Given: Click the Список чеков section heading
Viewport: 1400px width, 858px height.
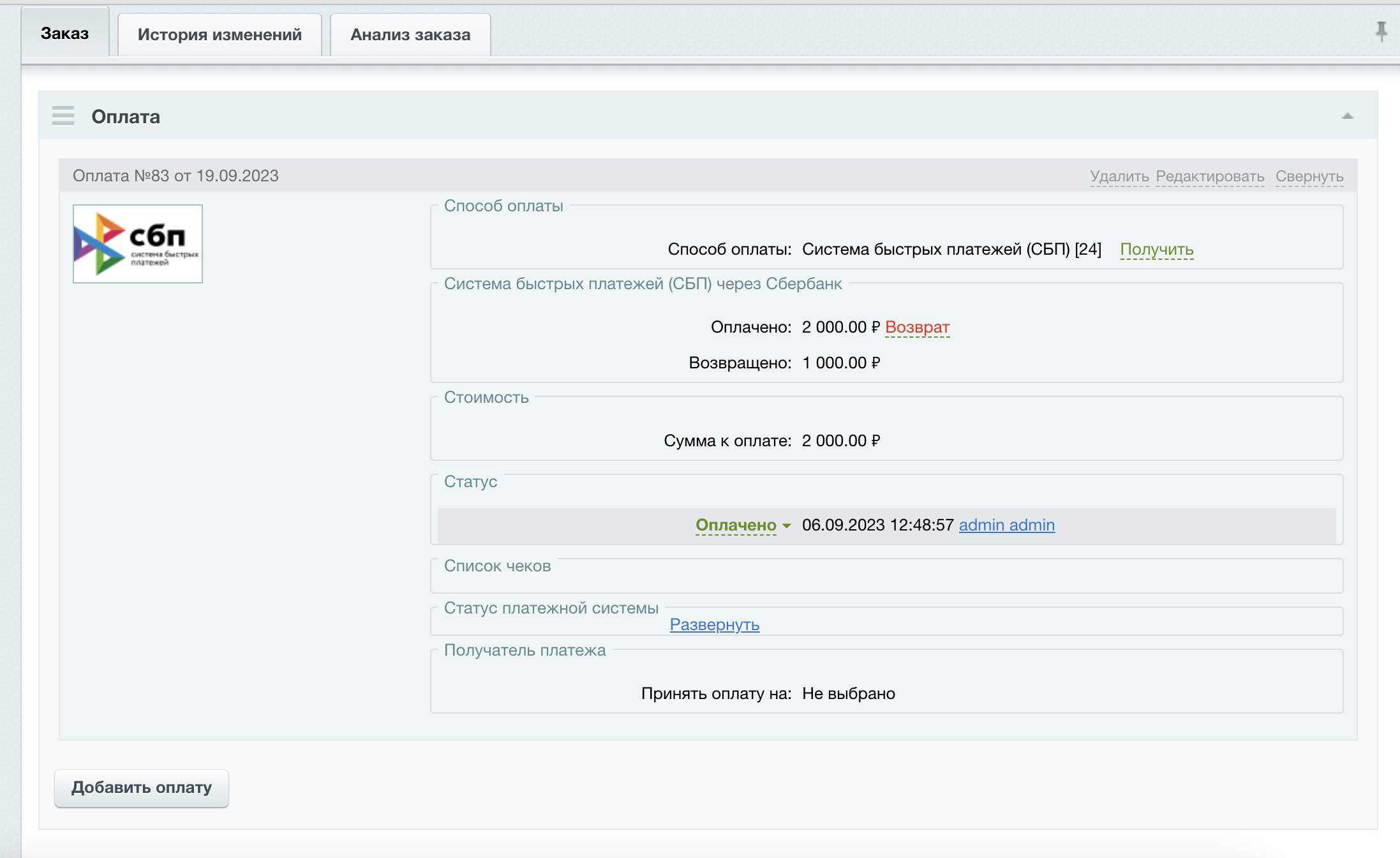Looking at the screenshot, I should 497,566.
